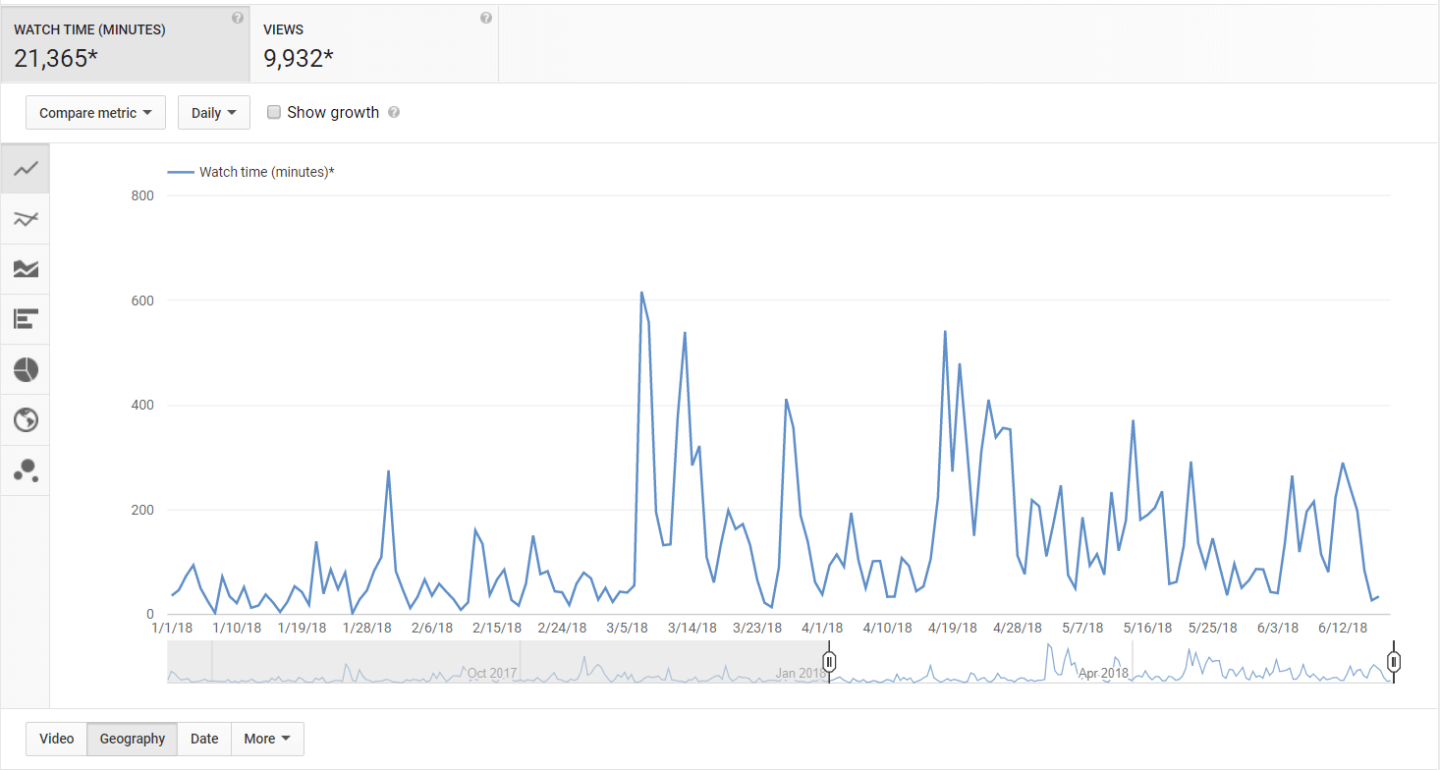This screenshot has height=770, width=1440.
Task: Click the left date range slider handle
Action: pos(829,661)
